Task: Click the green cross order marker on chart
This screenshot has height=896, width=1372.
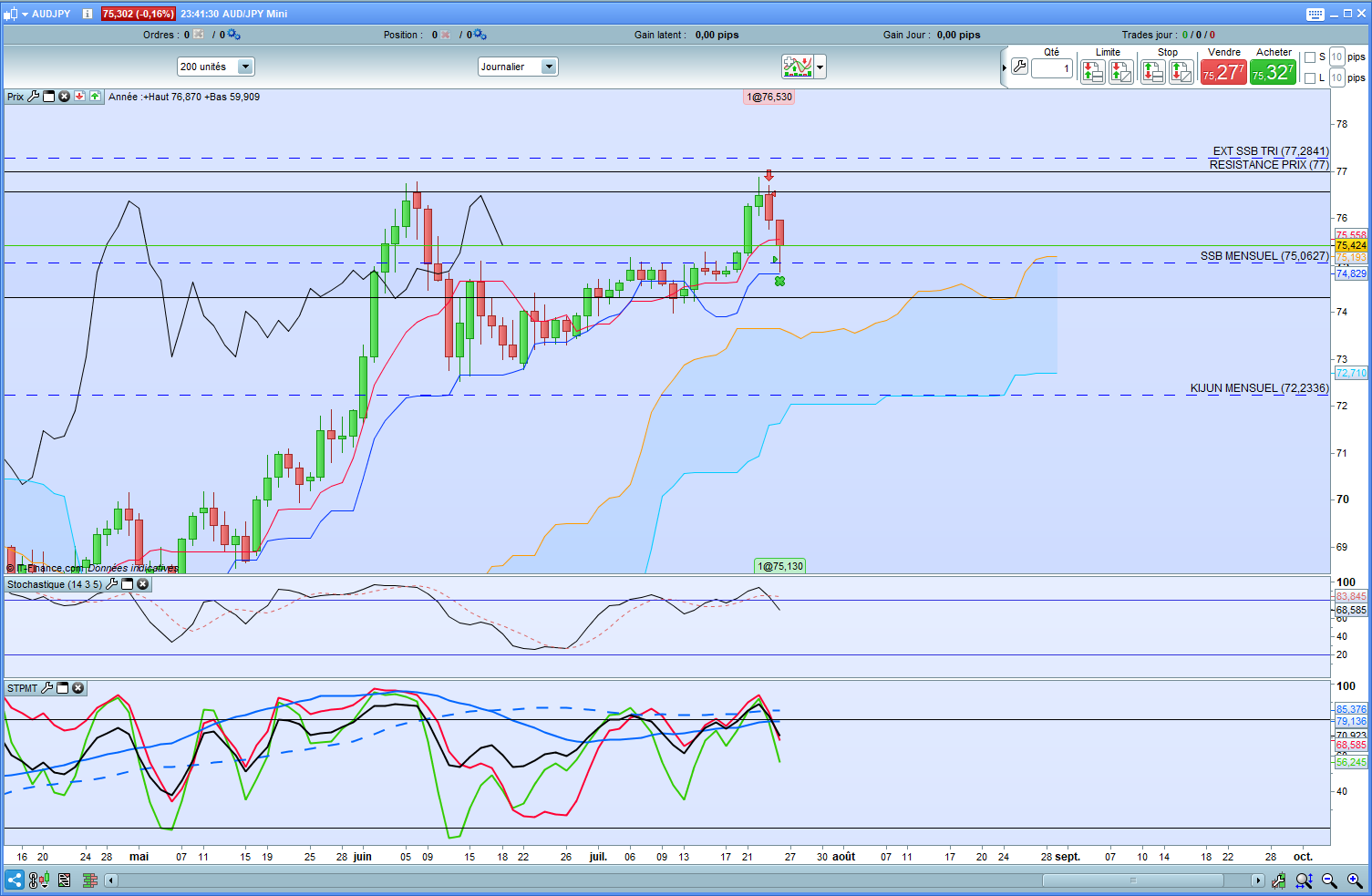Action: coord(779,282)
